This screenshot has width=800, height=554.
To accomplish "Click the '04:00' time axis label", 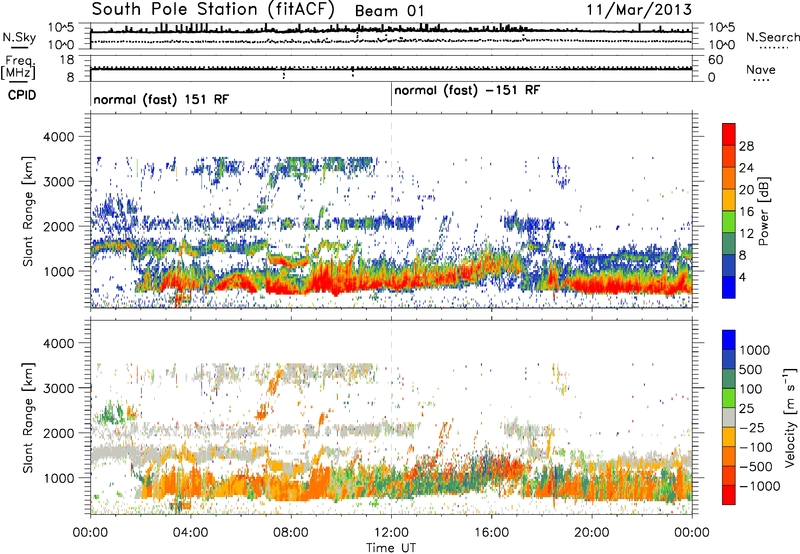I will [x=190, y=533].
